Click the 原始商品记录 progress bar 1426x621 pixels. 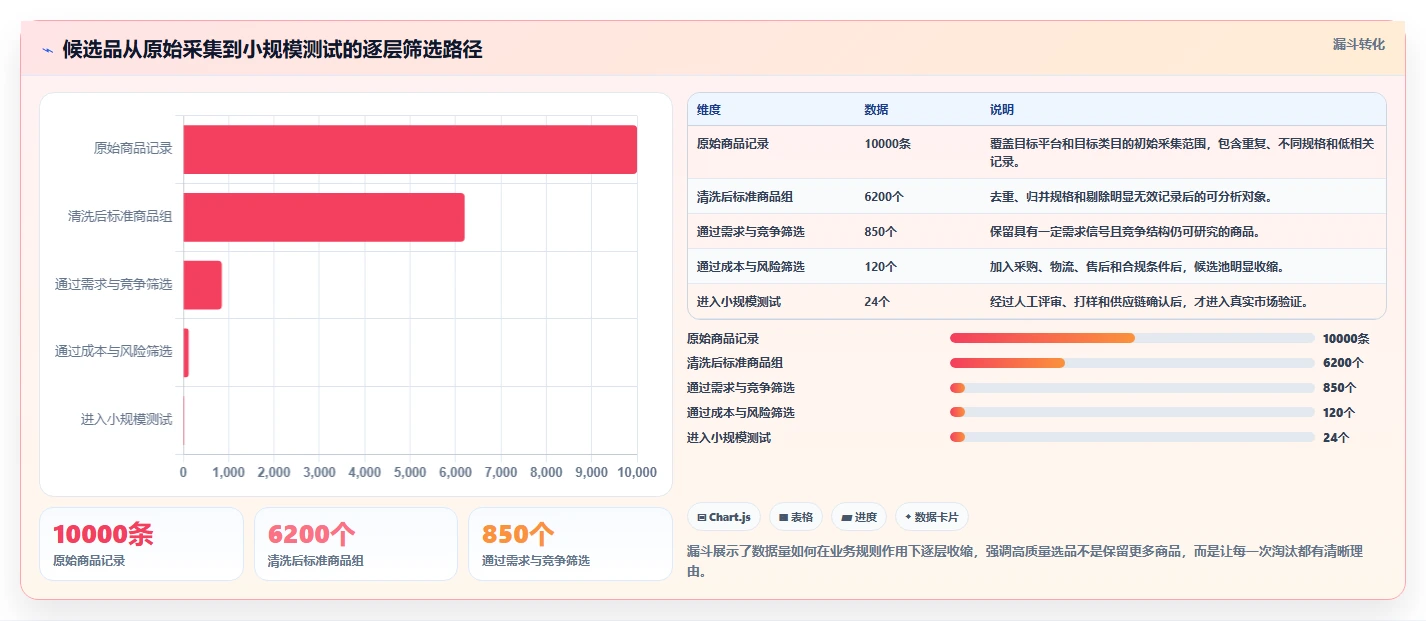pos(1132,338)
